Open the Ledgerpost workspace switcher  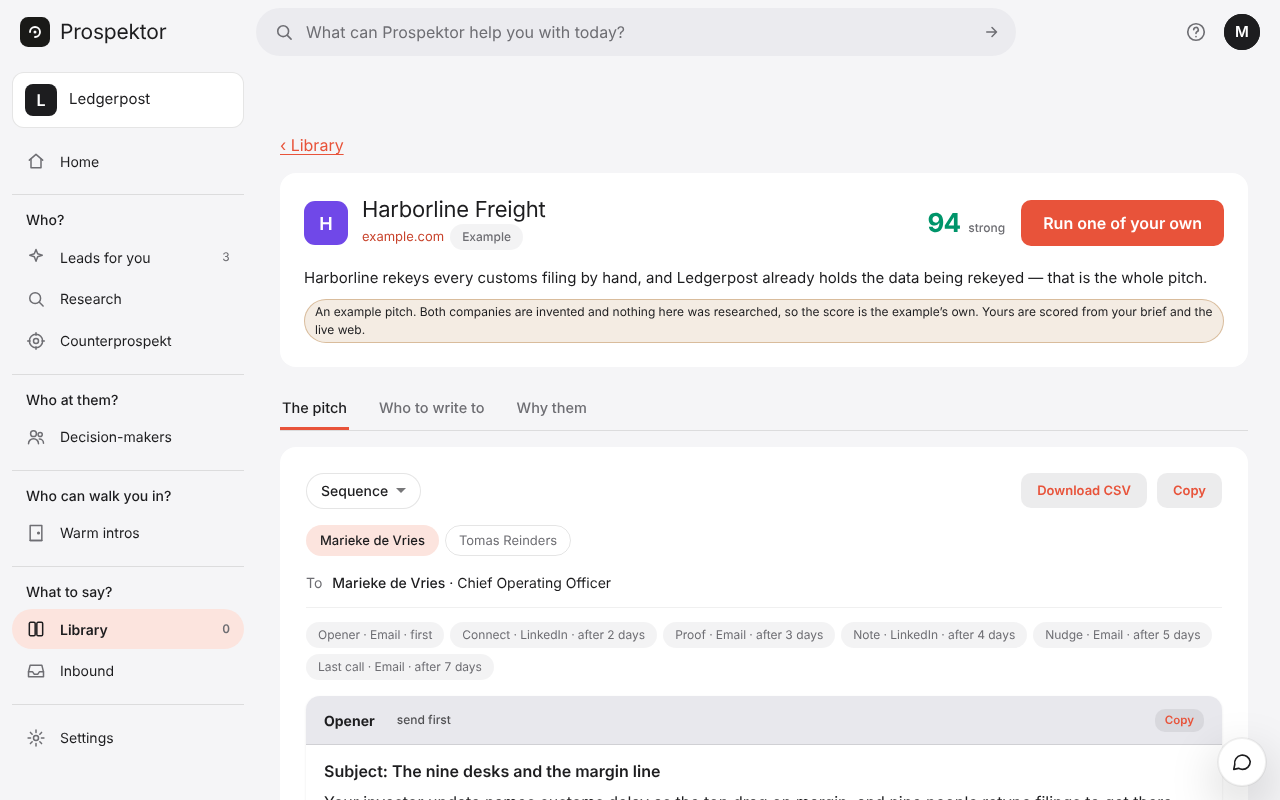click(x=128, y=100)
